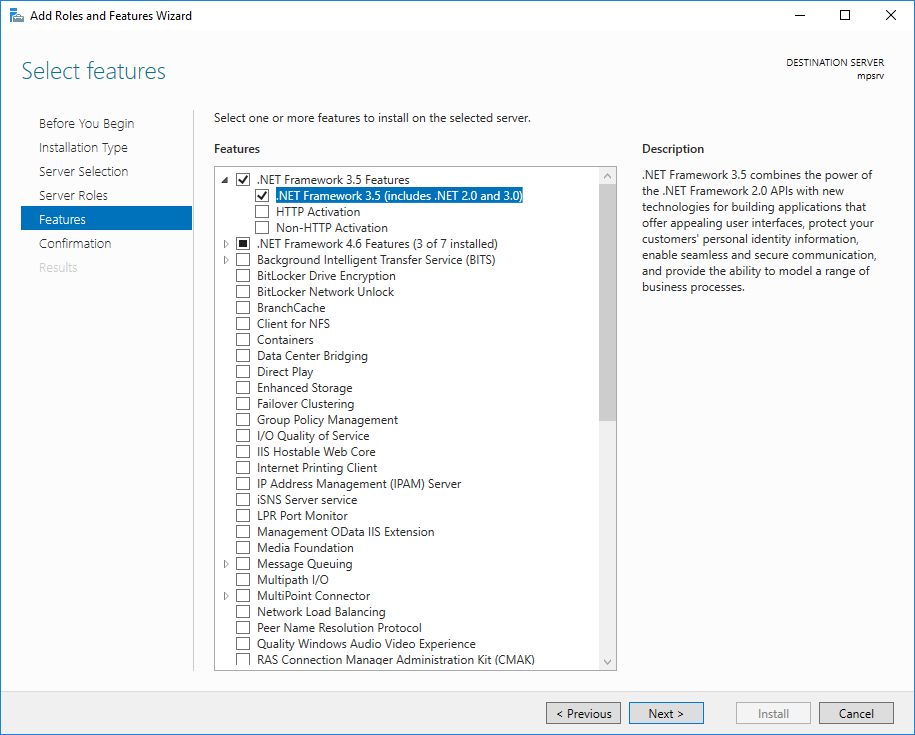
Task: Select the Enhanced Storage row text
Action: pyautogui.click(x=305, y=388)
